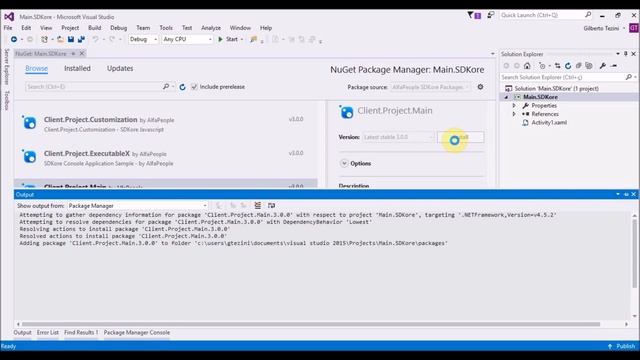This screenshot has width=640, height=360.
Task: Open the Any CPU platform dropdown
Action: coord(187,39)
